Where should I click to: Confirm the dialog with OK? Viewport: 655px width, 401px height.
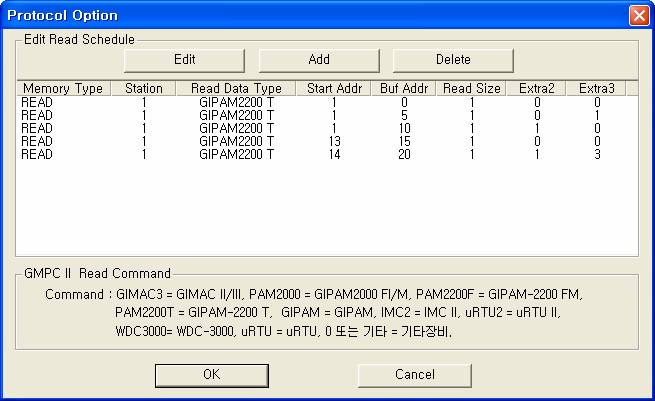coord(211,375)
